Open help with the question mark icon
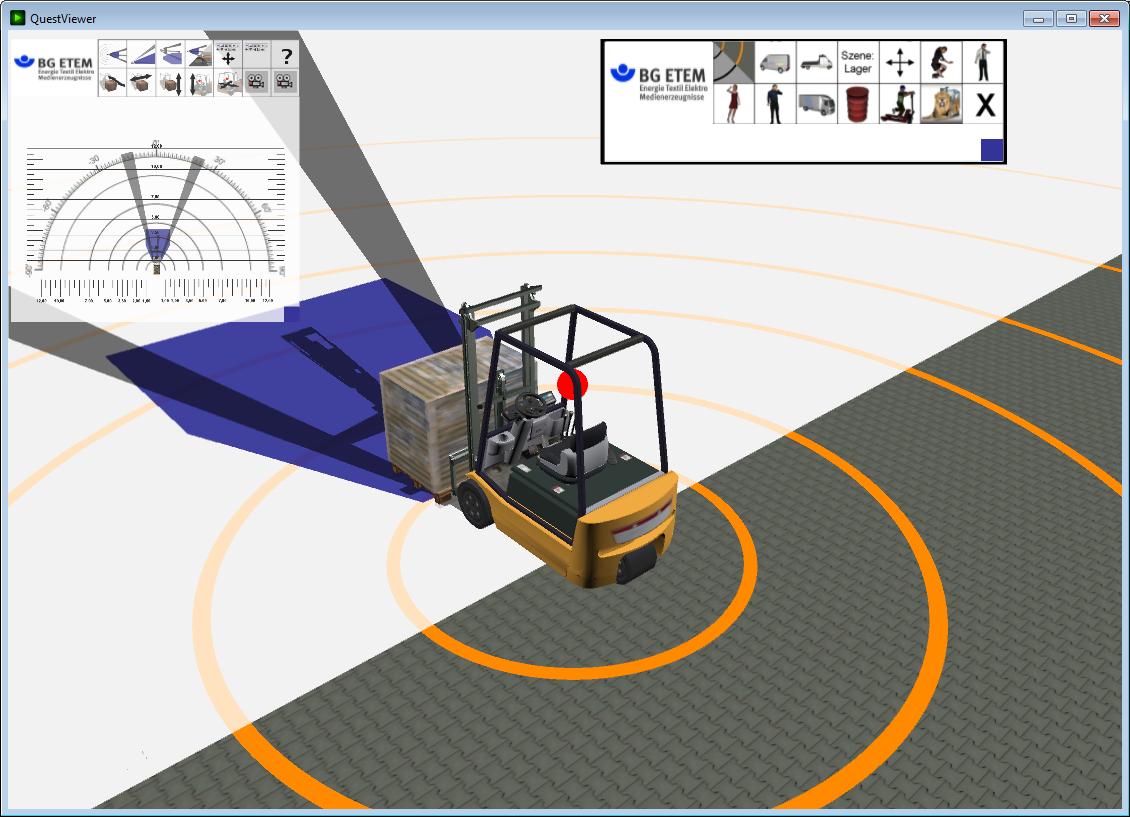This screenshot has width=1130, height=817. tap(285, 54)
